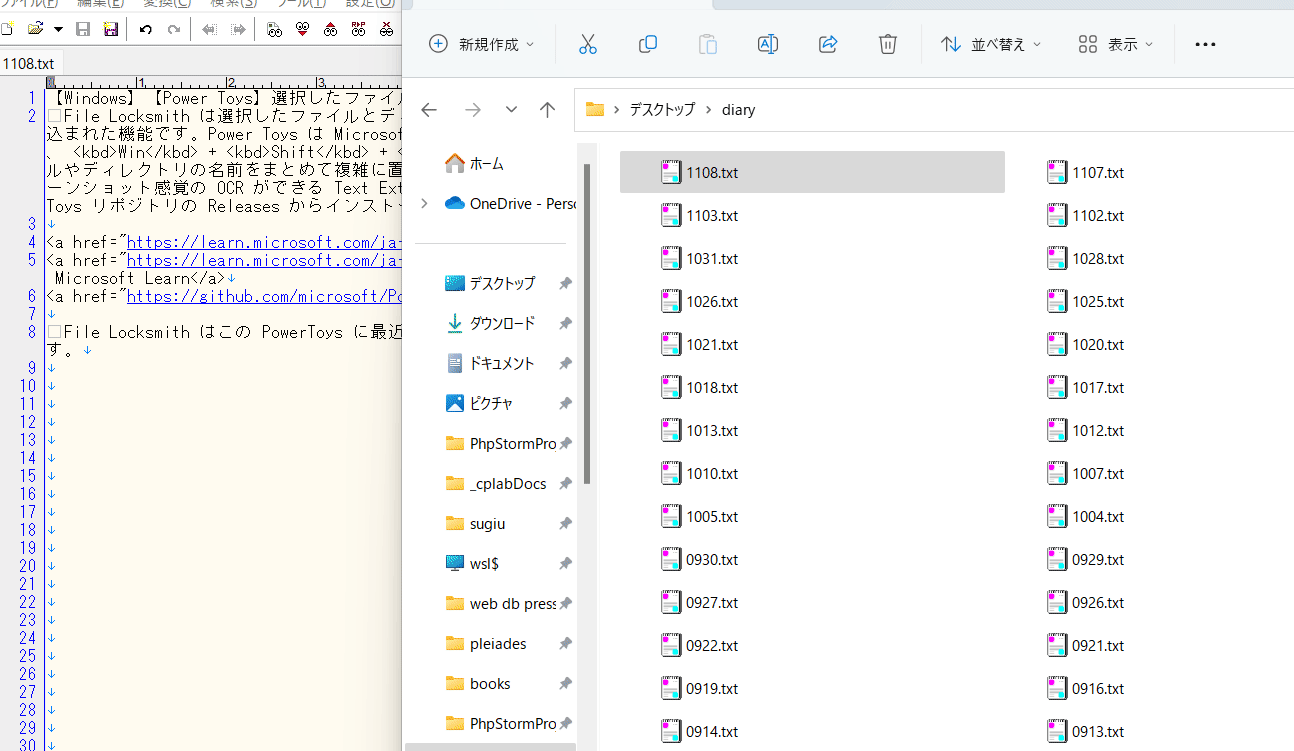Click the Find search icon in editor toolbar

[274, 30]
